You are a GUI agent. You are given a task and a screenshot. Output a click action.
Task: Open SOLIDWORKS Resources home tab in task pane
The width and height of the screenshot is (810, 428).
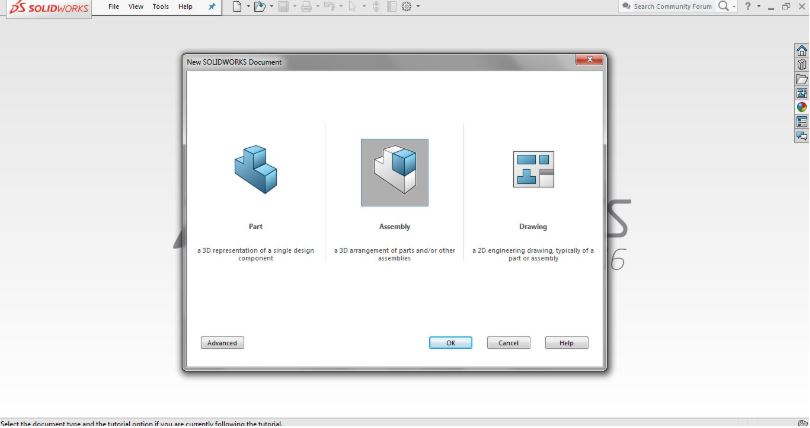pos(801,50)
